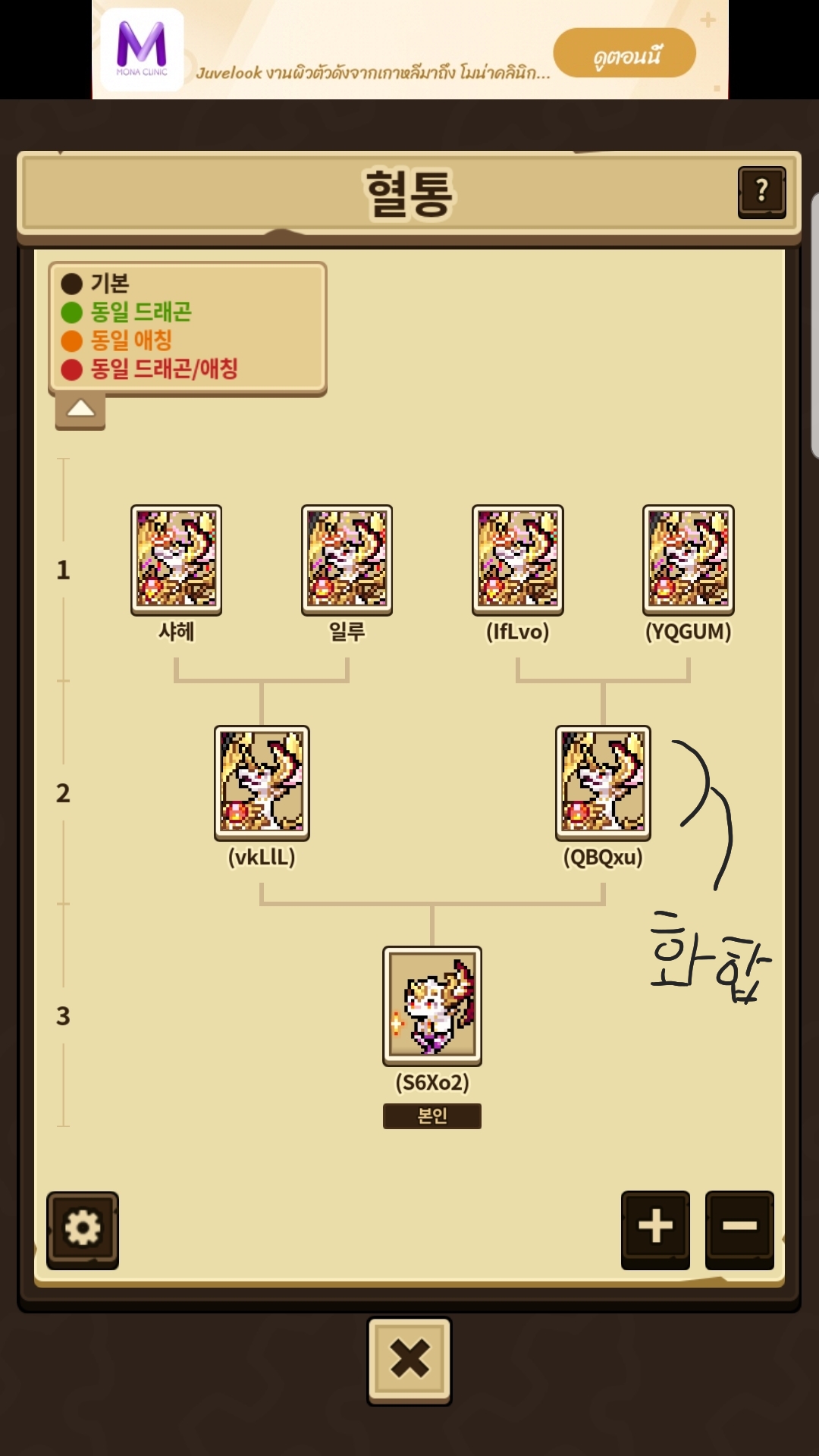Viewport: 819px width, 1456px height.
Task: Zoom in with the plus button
Action: (x=655, y=1228)
